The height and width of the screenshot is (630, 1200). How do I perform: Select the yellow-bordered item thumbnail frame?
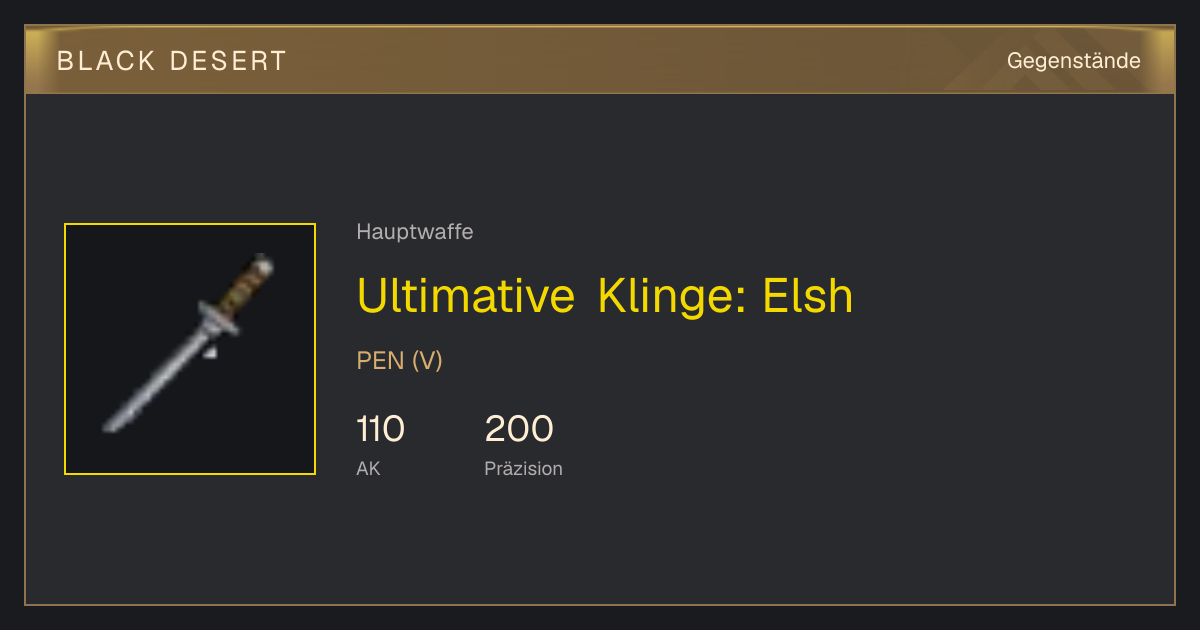tap(190, 349)
